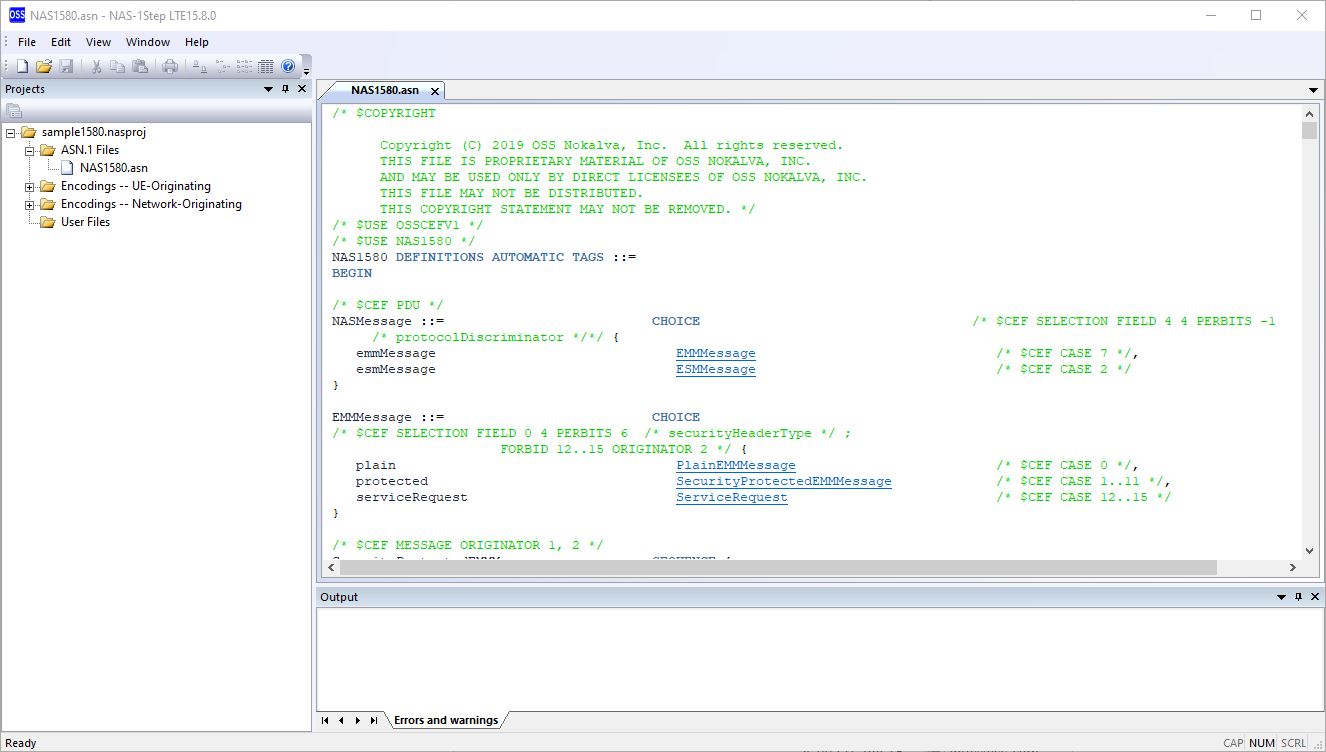Open a file with folder toolbar icon

click(x=43, y=67)
